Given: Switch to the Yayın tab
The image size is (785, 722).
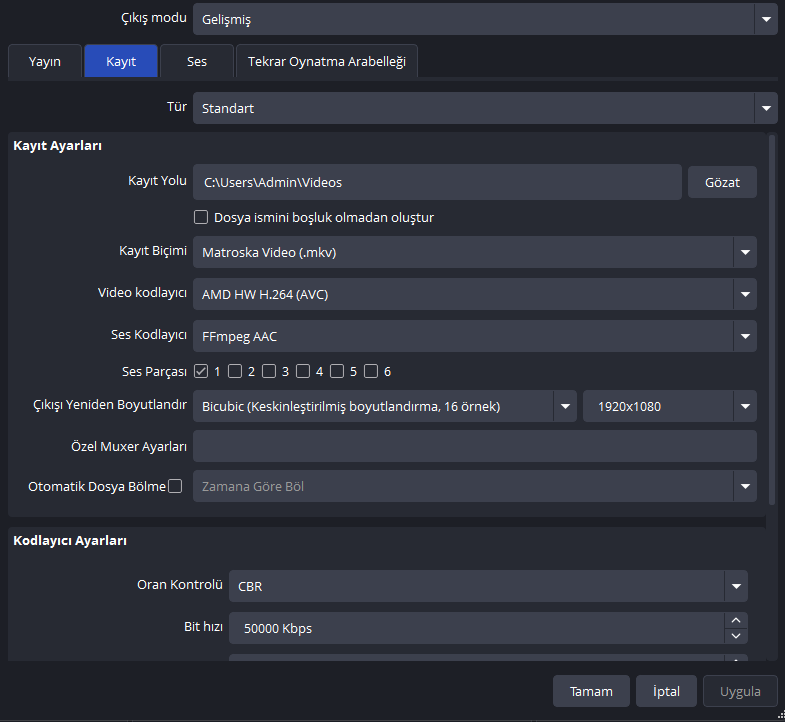Looking at the screenshot, I should 44,62.
